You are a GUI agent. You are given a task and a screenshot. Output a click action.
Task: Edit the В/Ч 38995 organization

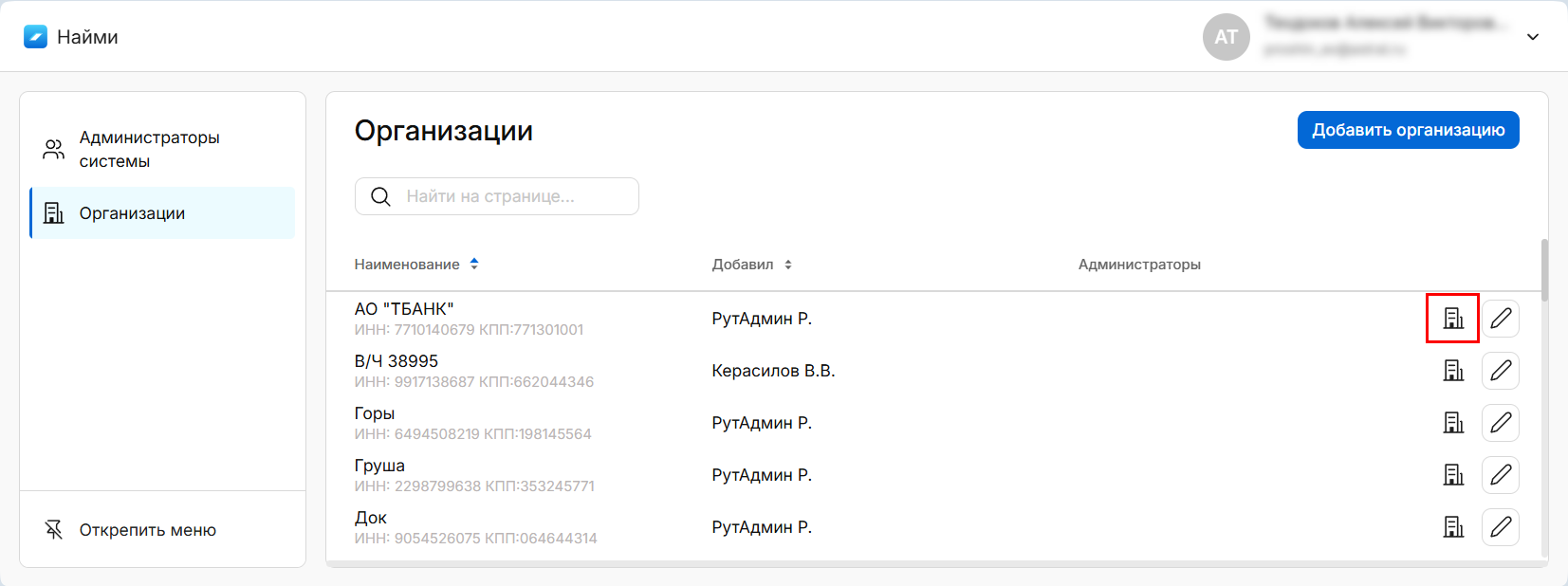1500,371
